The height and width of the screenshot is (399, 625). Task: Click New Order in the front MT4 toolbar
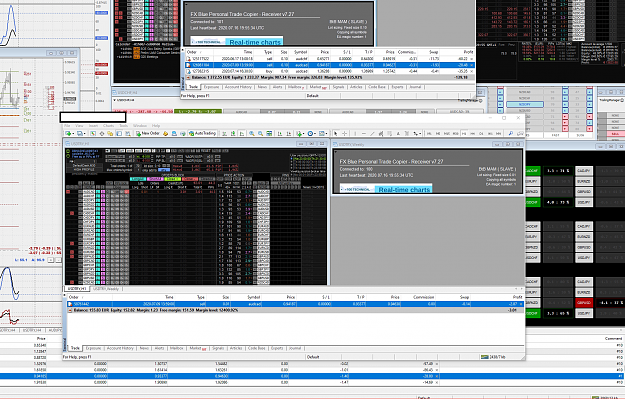click(x=148, y=134)
